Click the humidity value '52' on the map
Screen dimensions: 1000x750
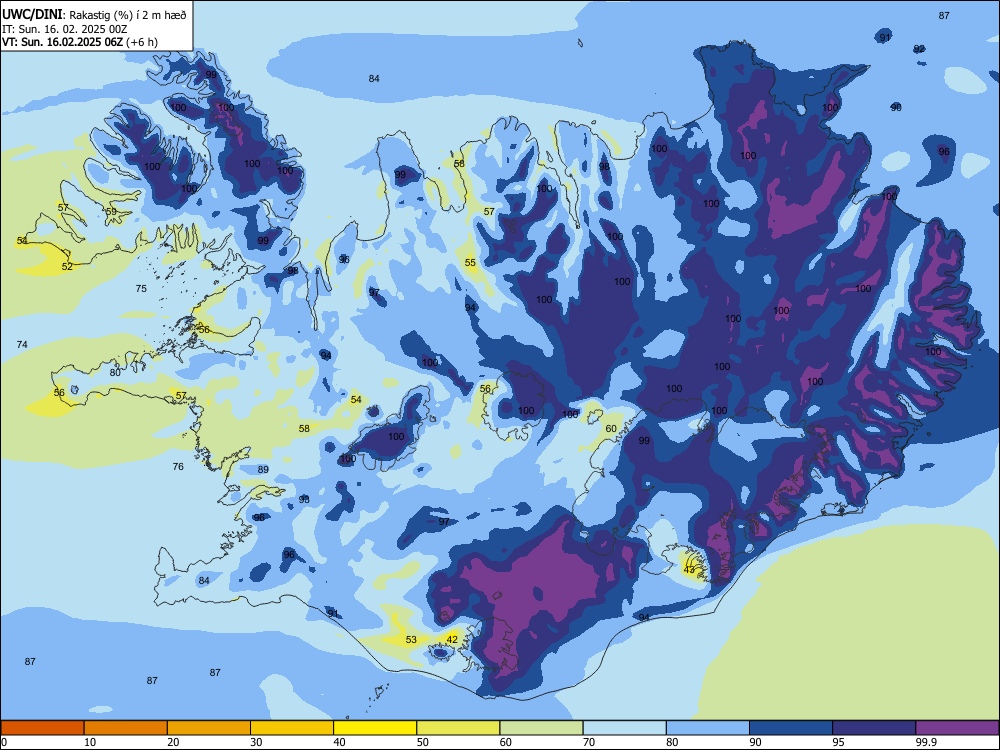pos(68,267)
